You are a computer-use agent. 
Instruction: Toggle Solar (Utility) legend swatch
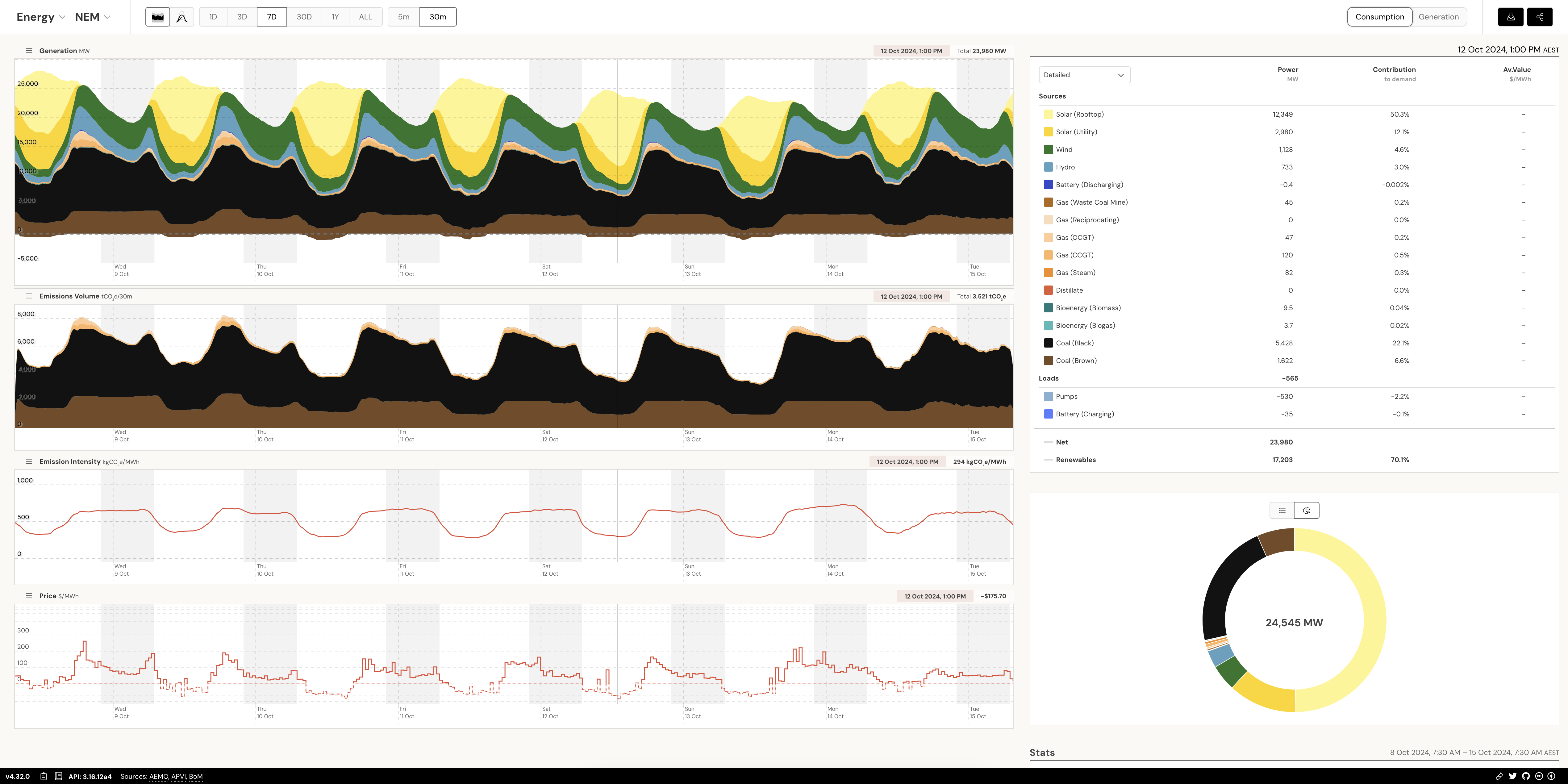[1048, 132]
